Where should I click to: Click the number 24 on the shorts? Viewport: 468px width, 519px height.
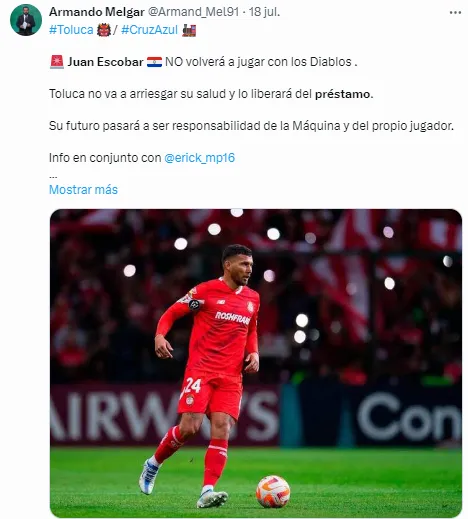[x=192, y=386]
